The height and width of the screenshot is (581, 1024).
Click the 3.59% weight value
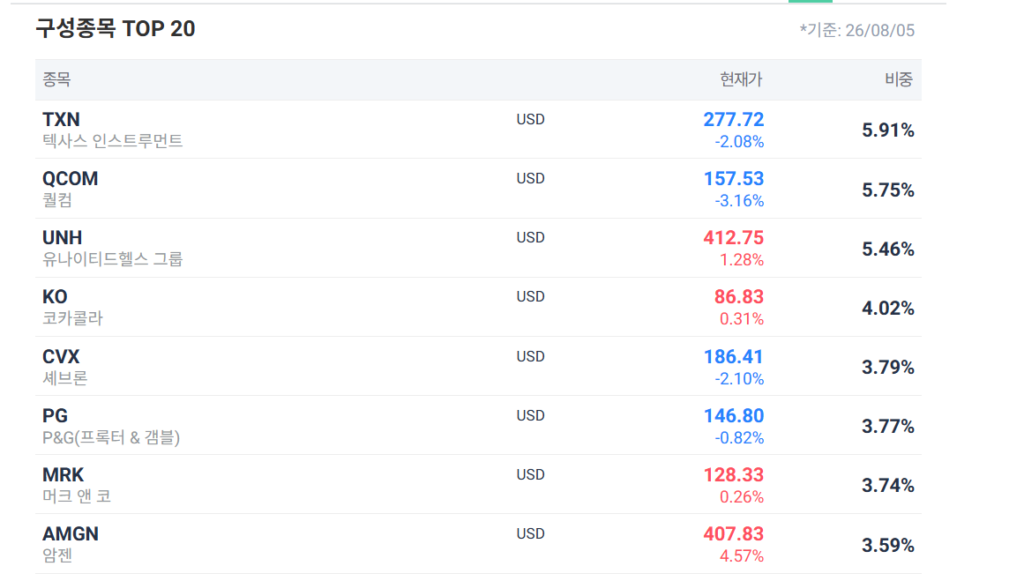pos(888,545)
